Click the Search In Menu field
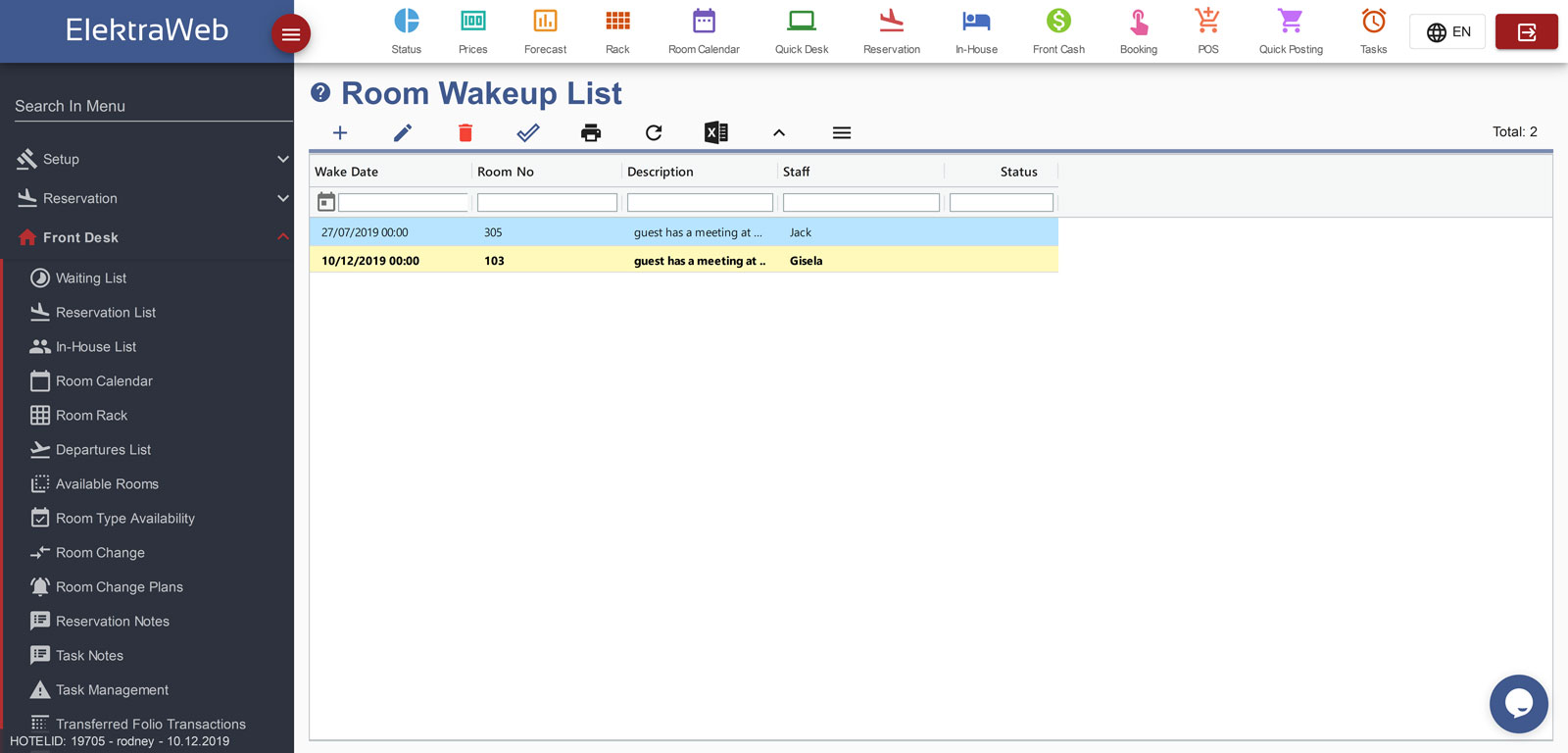This screenshot has width=1568, height=753. point(153,106)
